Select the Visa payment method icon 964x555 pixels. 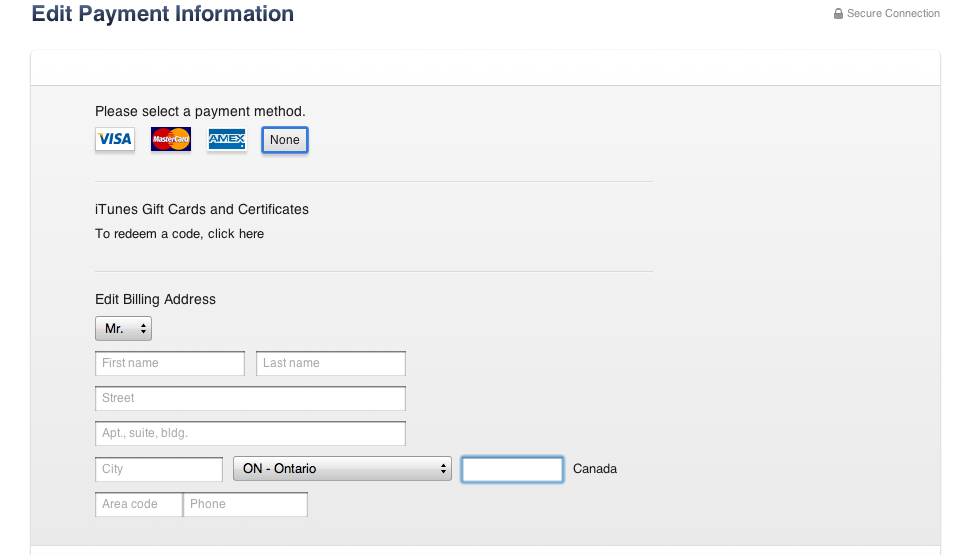click(115, 139)
